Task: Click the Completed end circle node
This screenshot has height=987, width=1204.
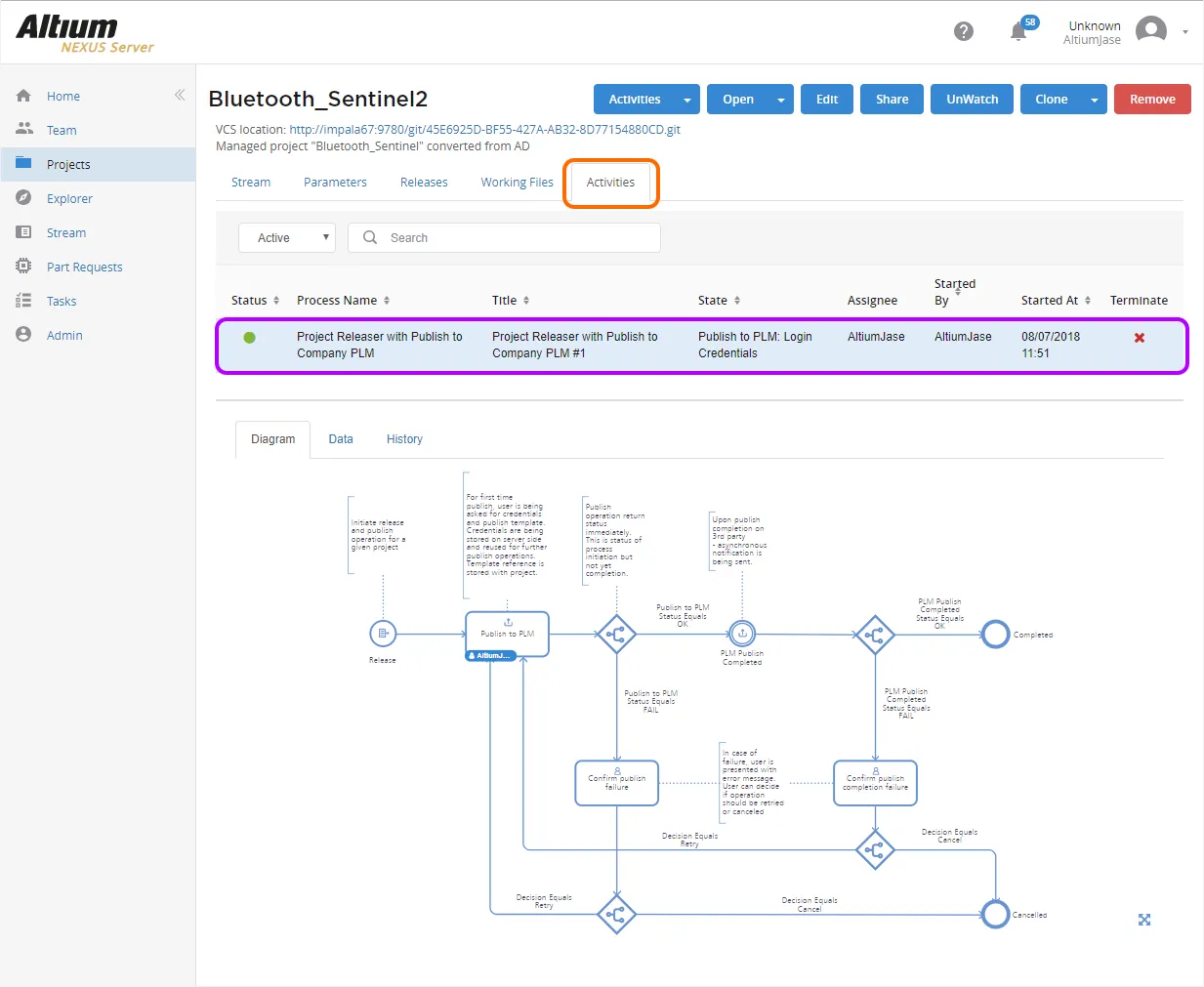Action: click(x=995, y=635)
